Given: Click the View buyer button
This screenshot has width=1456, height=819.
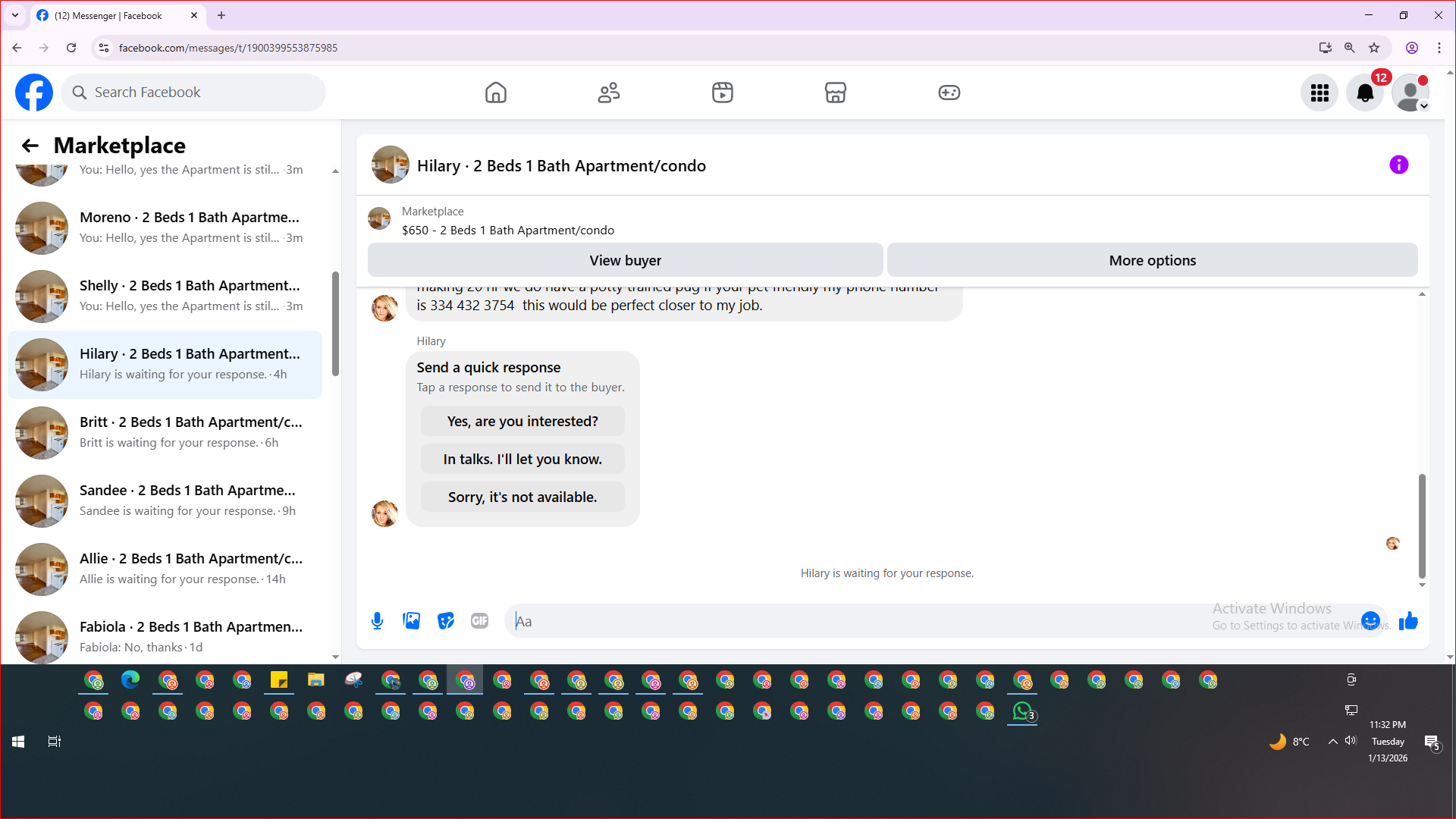Looking at the screenshot, I should (x=625, y=260).
